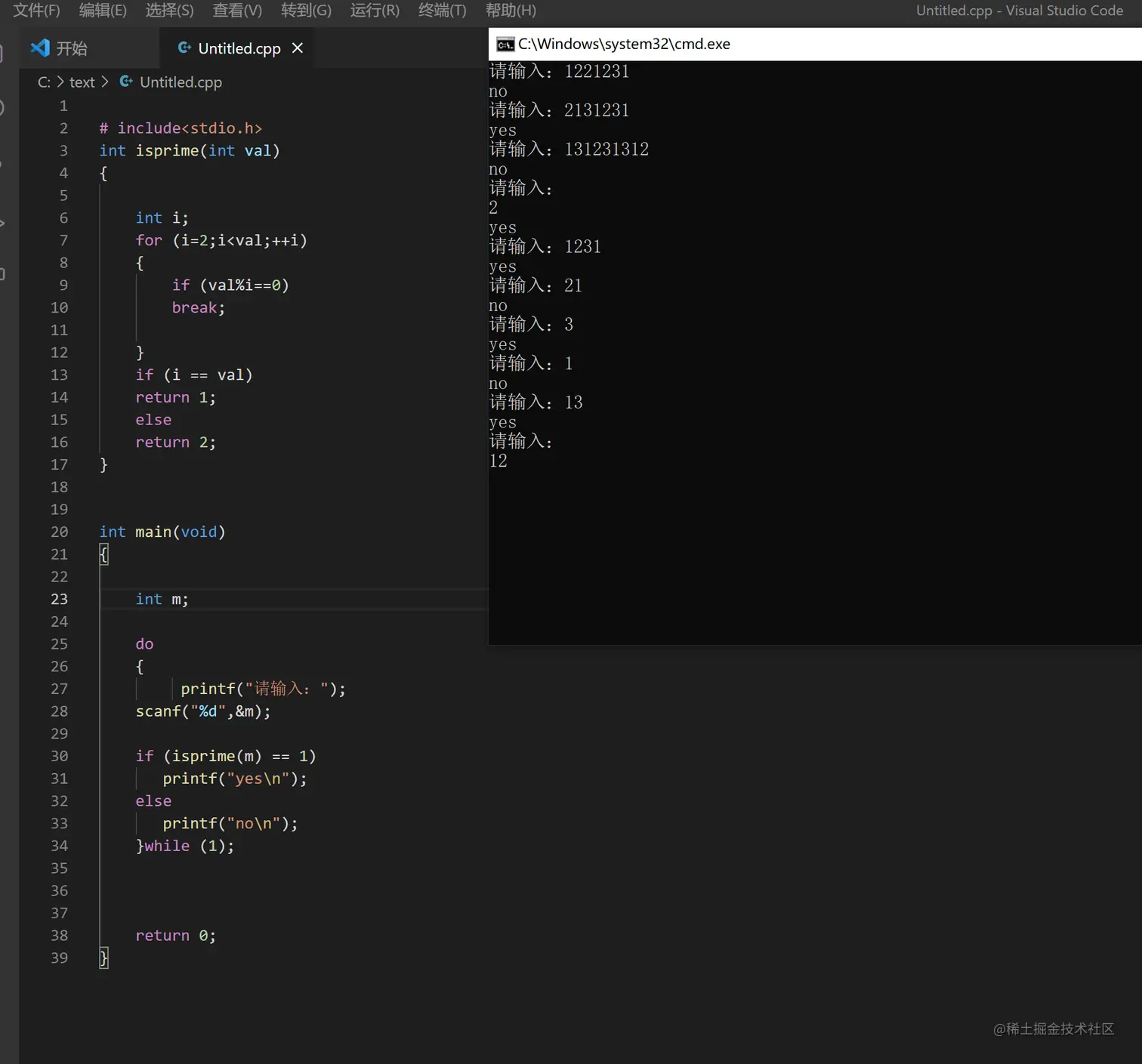Click the cmd.exe window title bar icon
Viewport: 1142px width, 1064px height.
click(505, 45)
